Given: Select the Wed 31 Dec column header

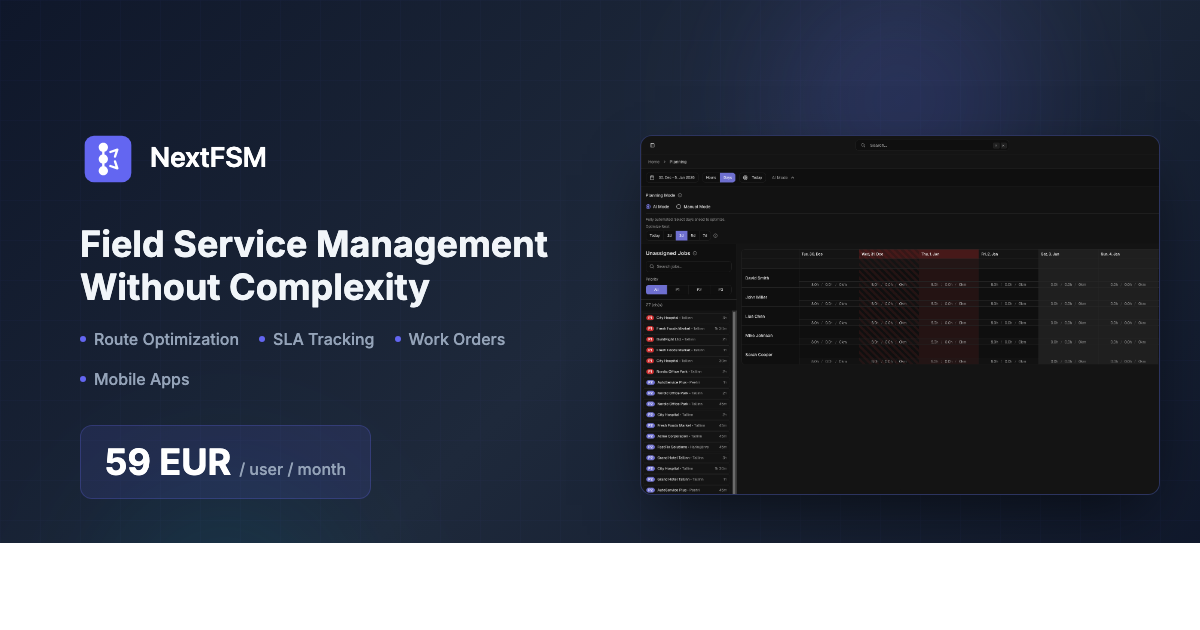Looking at the screenshot, I should (x=888, y=254).
